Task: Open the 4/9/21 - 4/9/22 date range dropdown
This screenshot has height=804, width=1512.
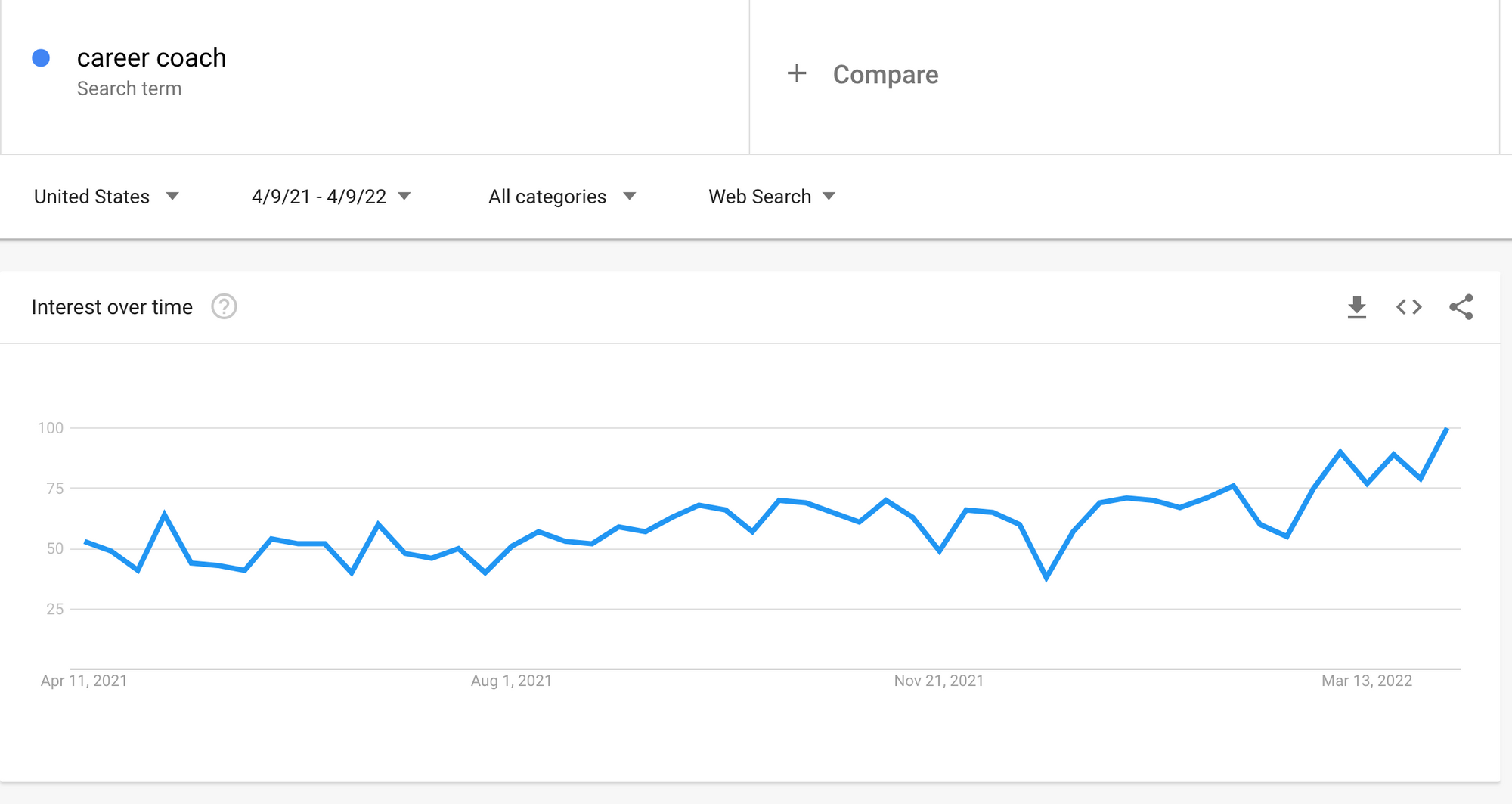Action: click(331, 197)
